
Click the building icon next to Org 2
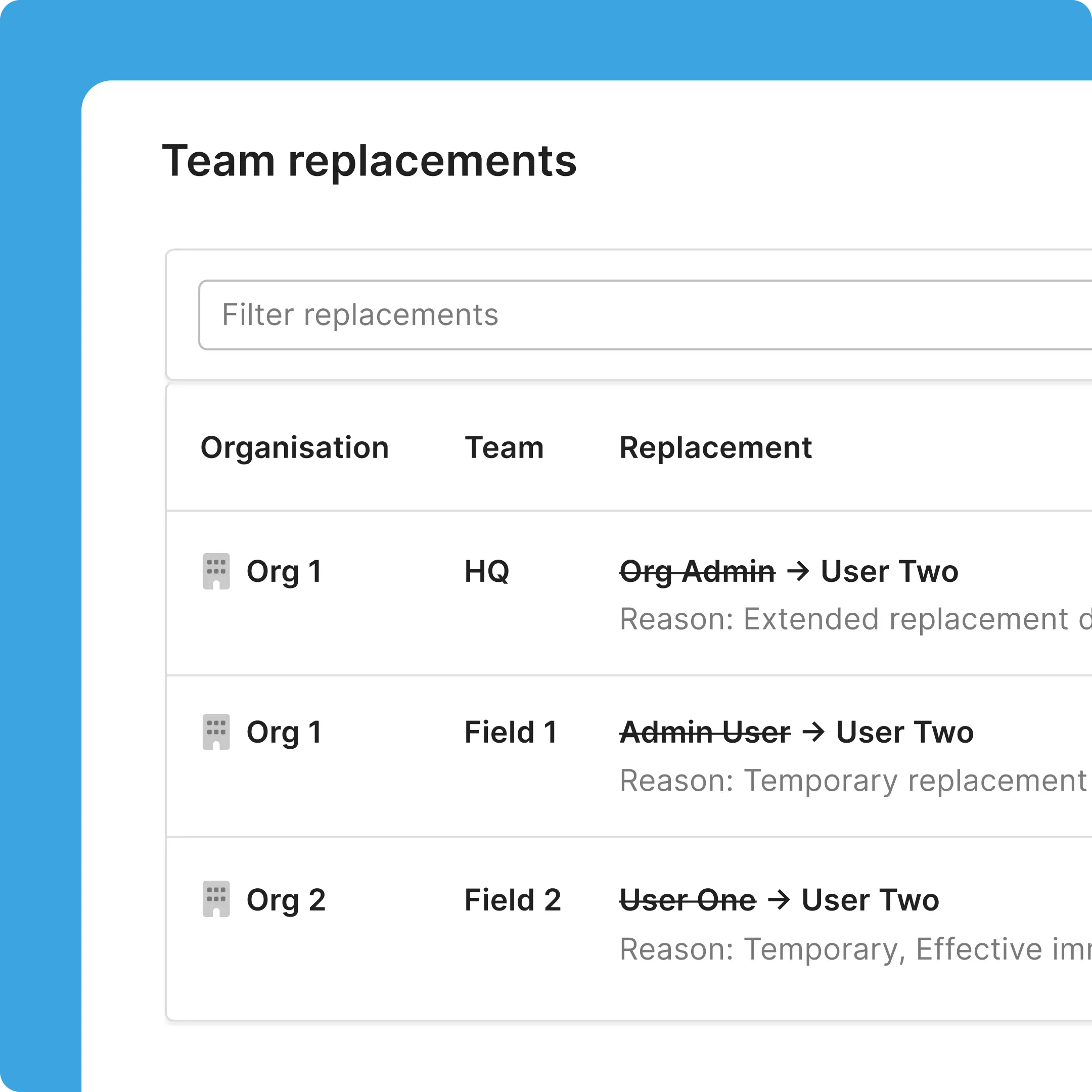pos(216,899)
